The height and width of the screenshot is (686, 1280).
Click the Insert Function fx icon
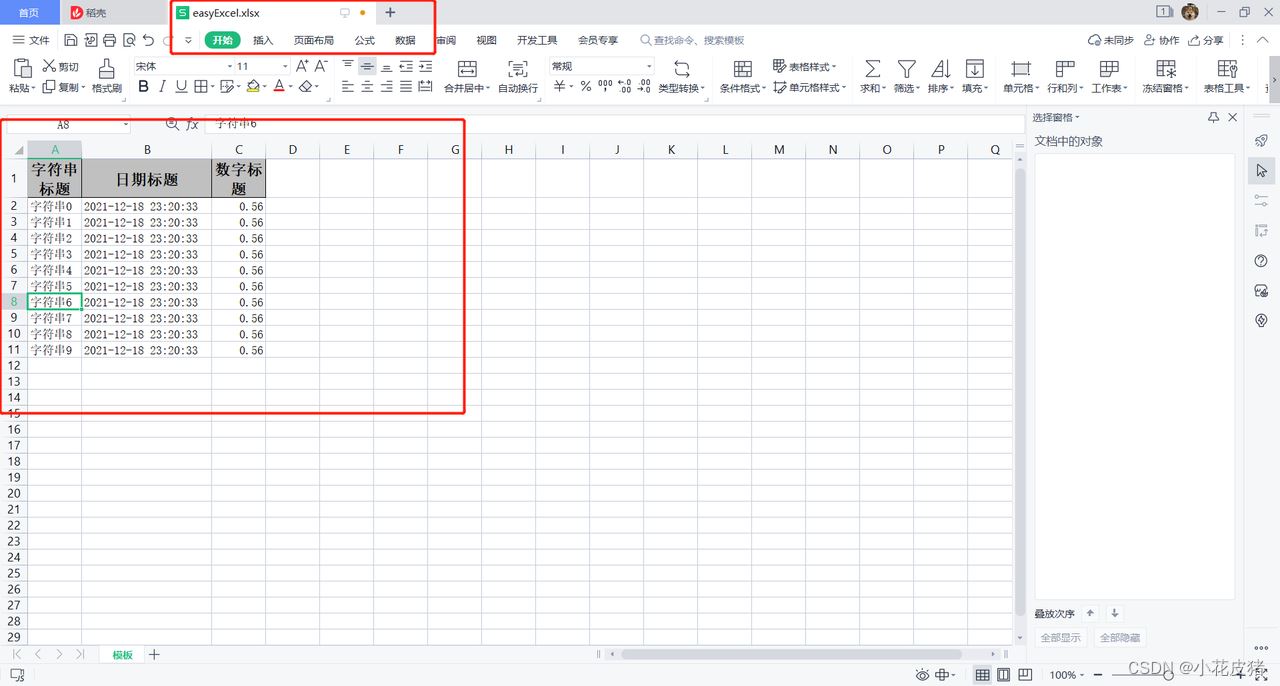(192, 124)
